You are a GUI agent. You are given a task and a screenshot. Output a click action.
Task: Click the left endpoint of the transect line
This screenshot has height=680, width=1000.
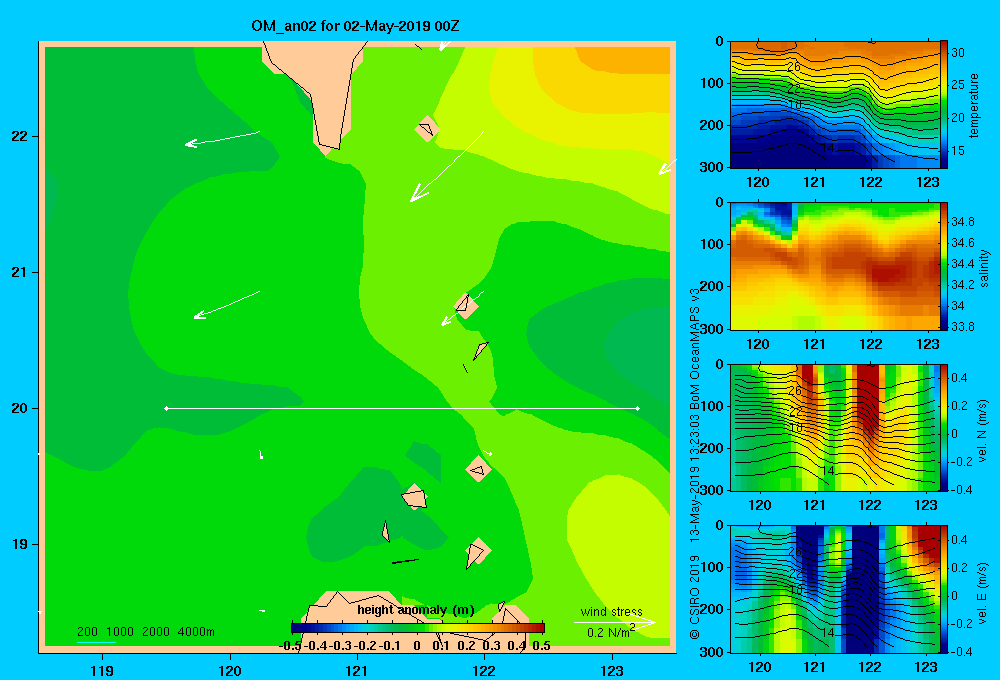tap(166, 408)
